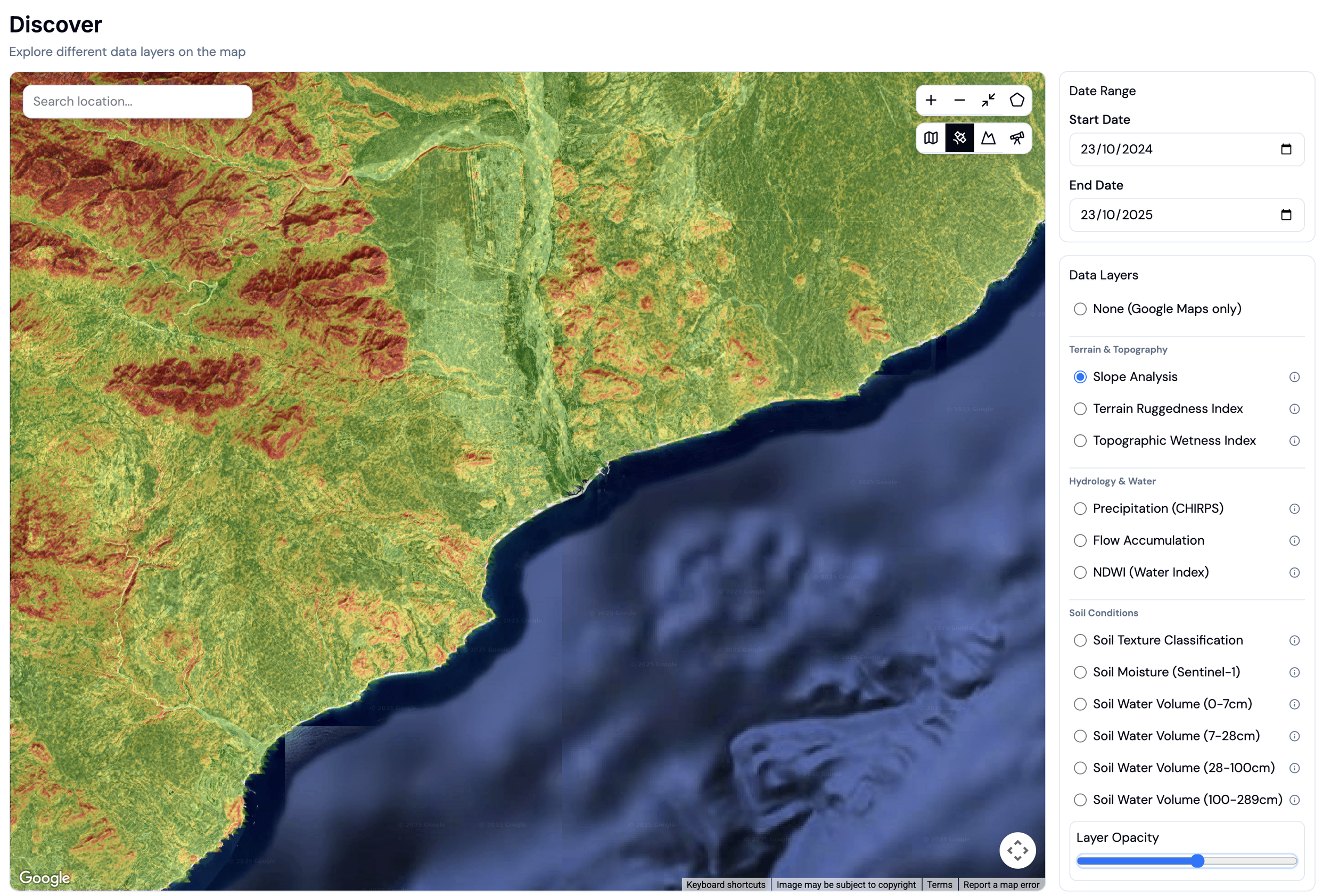Show info for Terrain Ruggedness Index
Screen dimensions: 1331x896
pyautogui.click(x=1294, y=409)
